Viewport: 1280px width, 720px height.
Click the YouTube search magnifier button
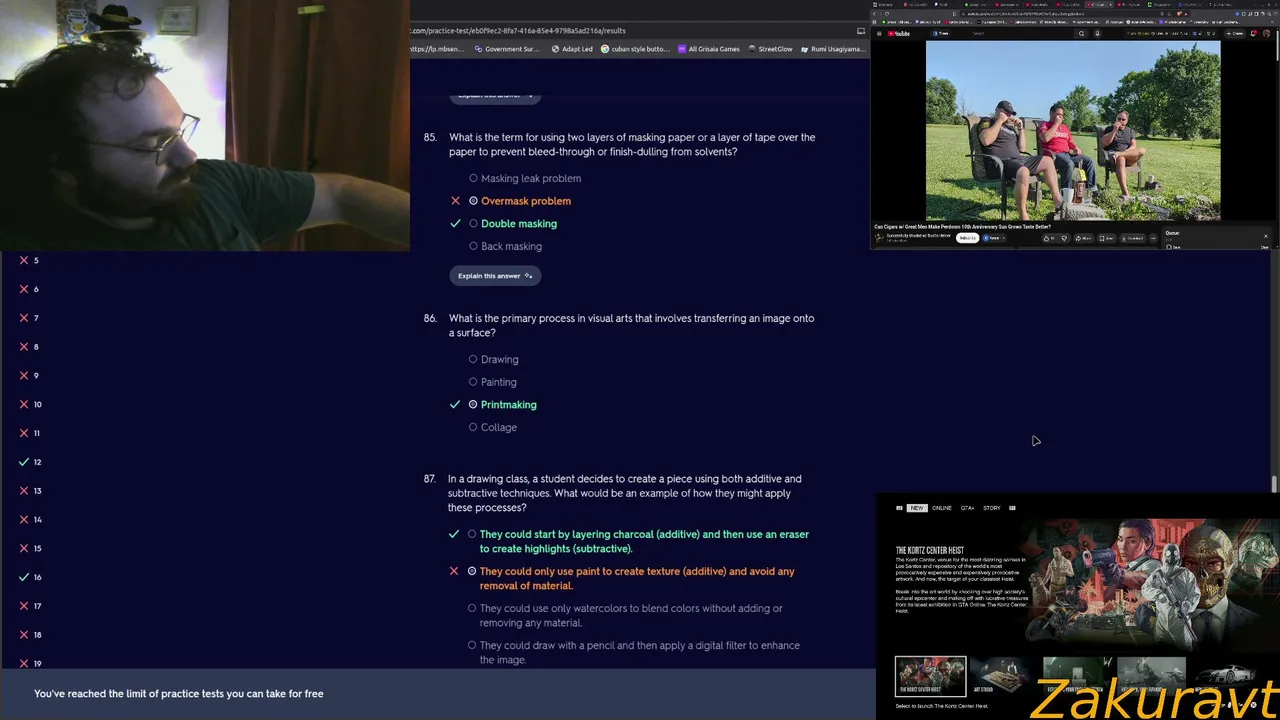[x=1081, y=34]
